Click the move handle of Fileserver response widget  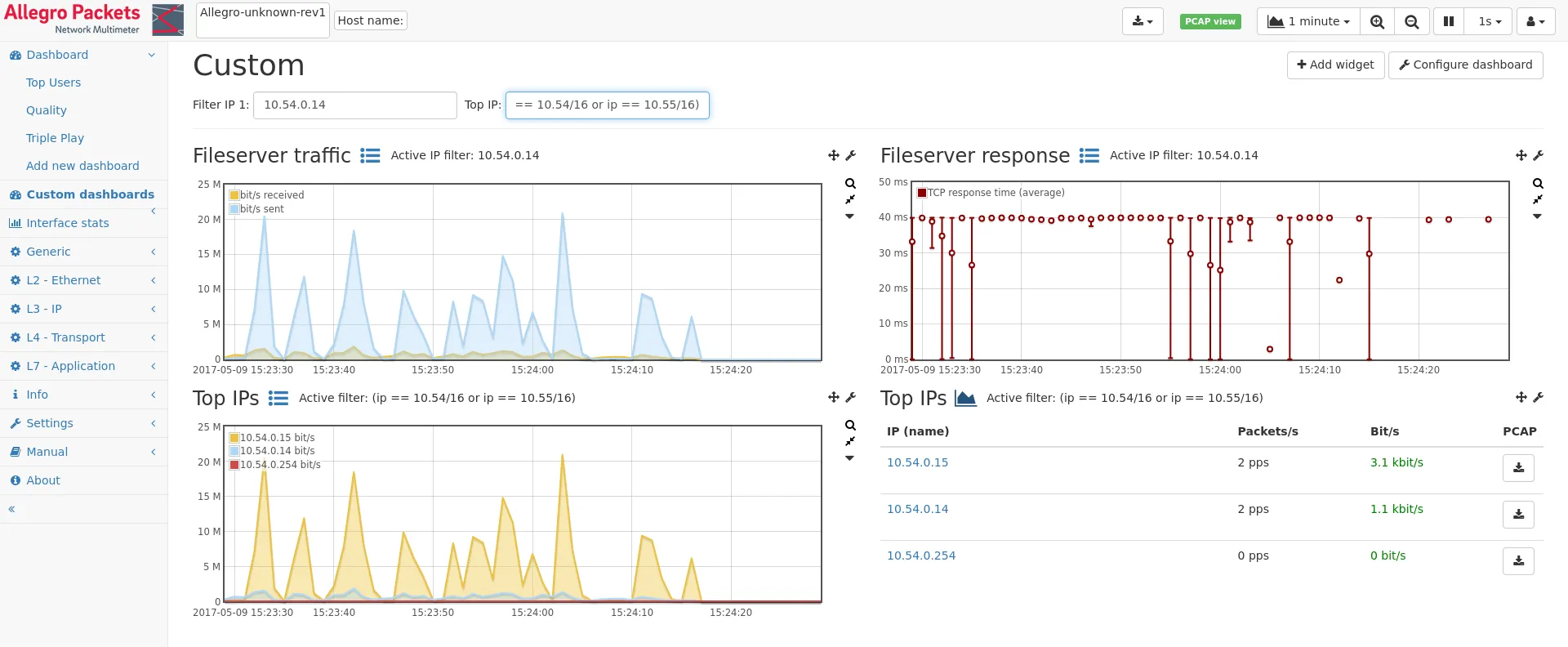tap(1521, 155)
